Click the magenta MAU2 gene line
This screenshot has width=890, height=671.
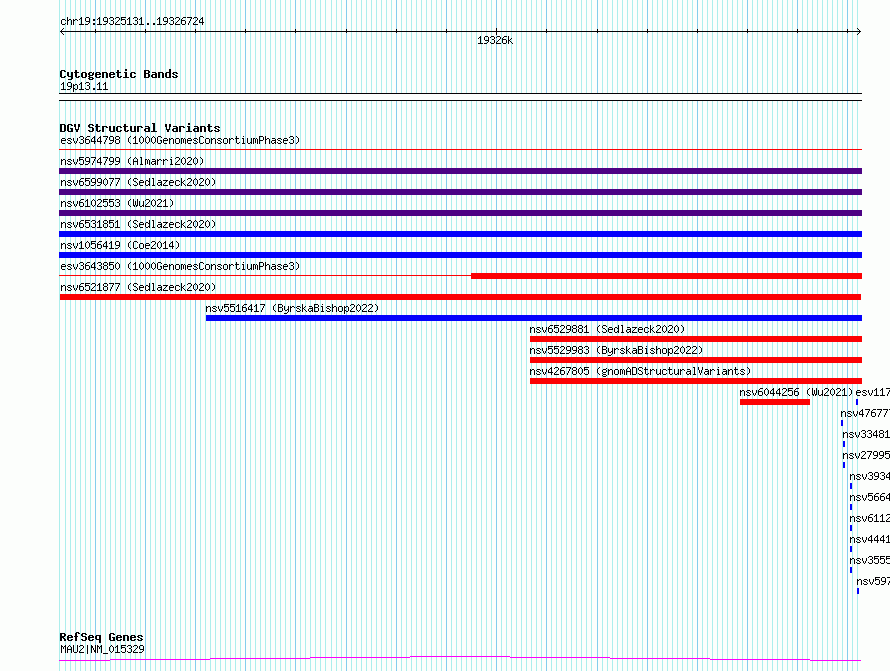coord(460,659)
